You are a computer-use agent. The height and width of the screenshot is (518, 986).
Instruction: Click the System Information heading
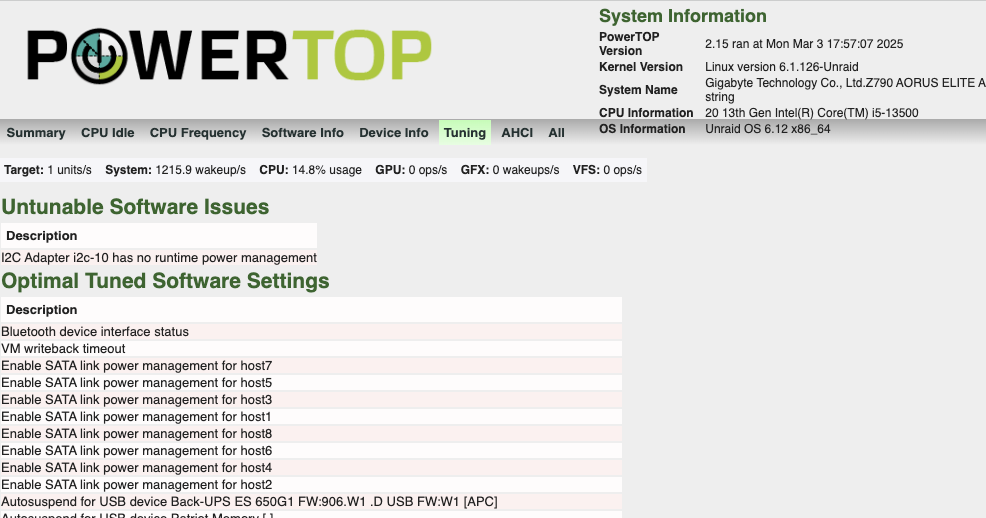pyautogui.click(x=682, y=16)
